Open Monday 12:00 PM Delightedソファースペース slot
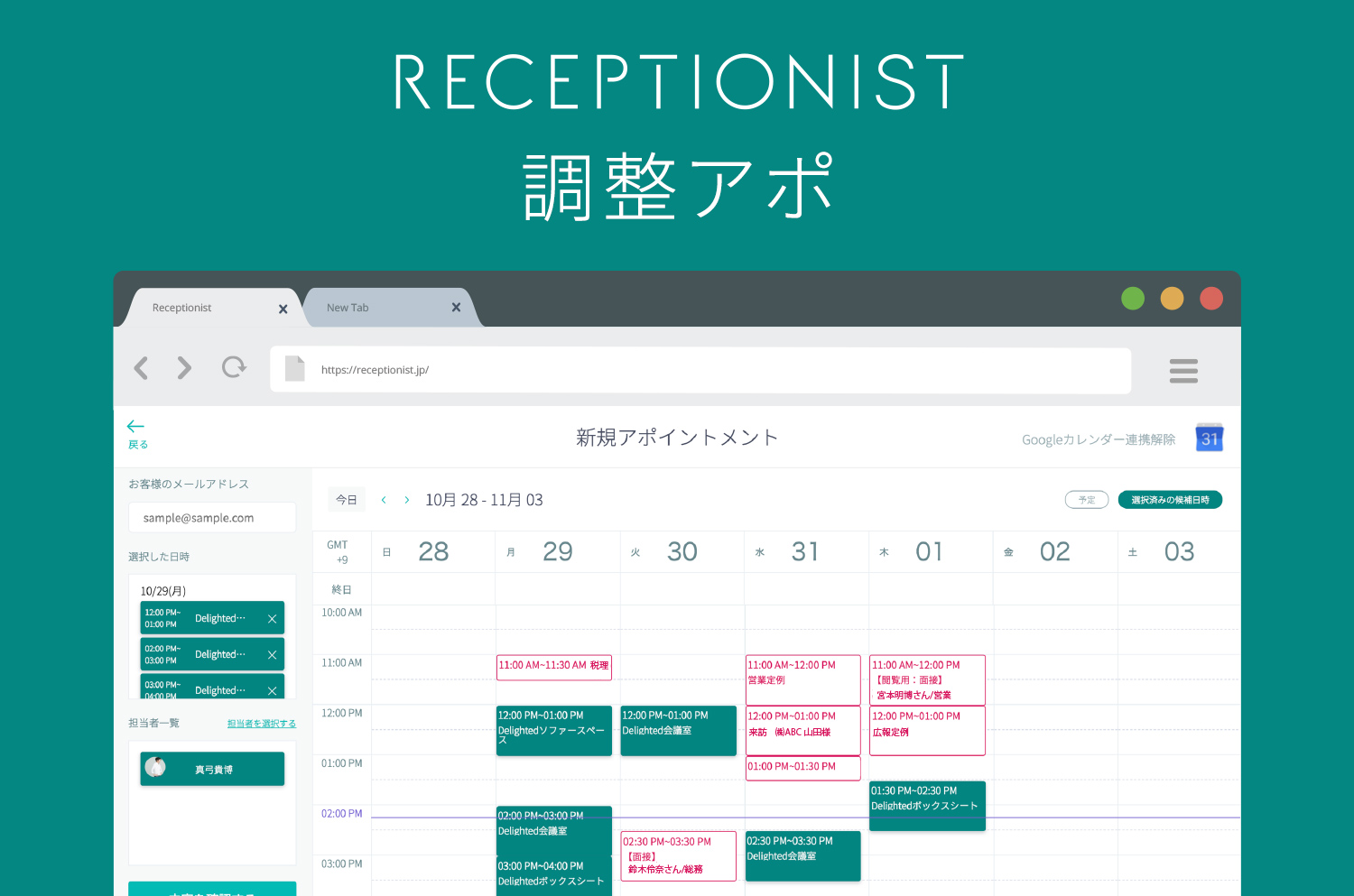Viewport: 1354px width, 896px height. click(x=554, y=731)
